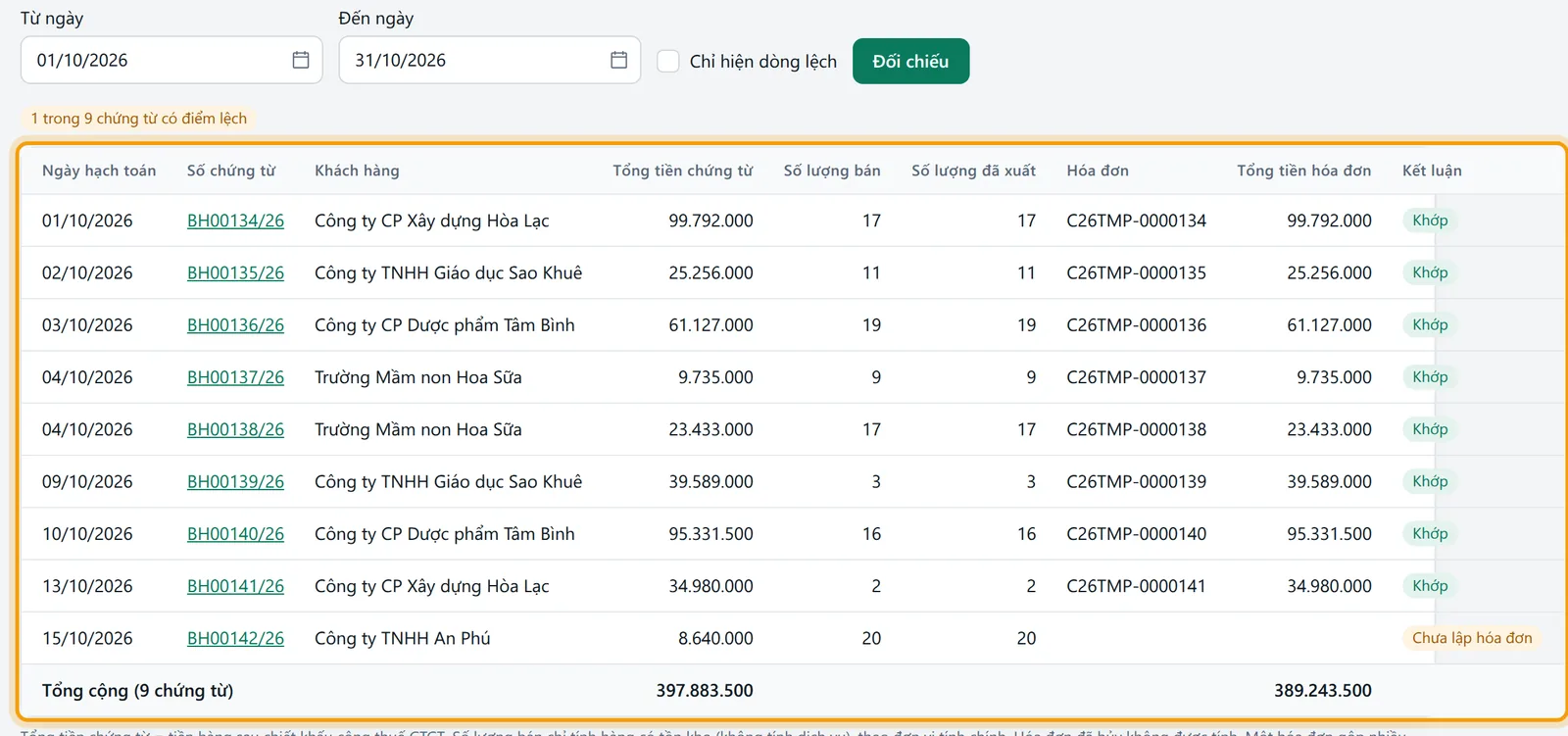Open voucher link BH00141/26
The width and height of the screenshot is (1568, 736).
(x=235, y=586)
